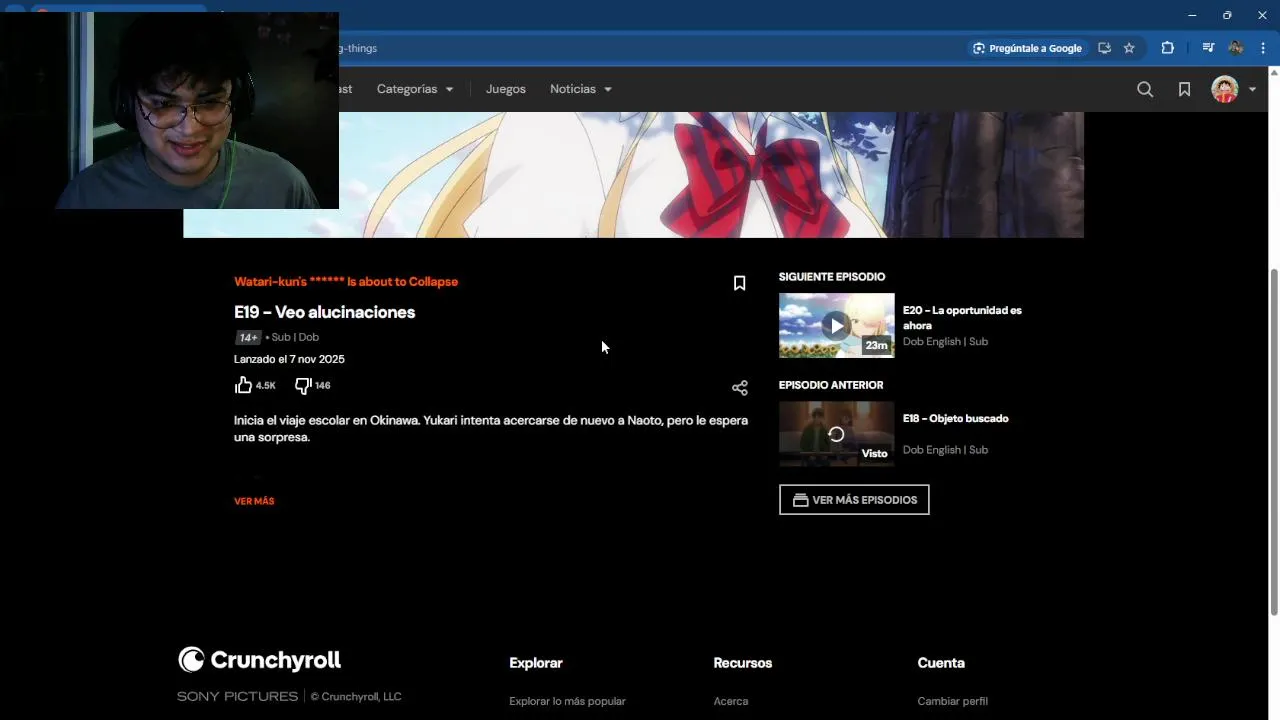Click EPISODIO ANTERIOR heading
Image resolution: width=1280 pixels, height=720 pixels.
(831, 385)
